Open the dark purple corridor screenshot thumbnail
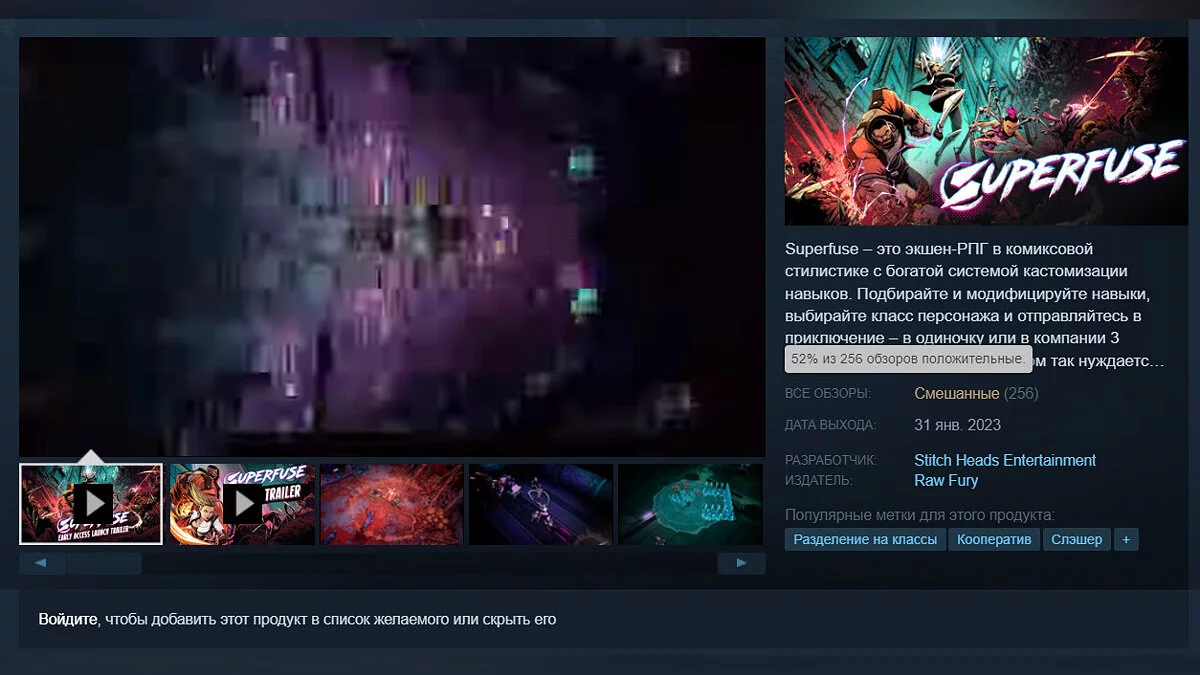The image size is (1200, 675). coord(541,504)
